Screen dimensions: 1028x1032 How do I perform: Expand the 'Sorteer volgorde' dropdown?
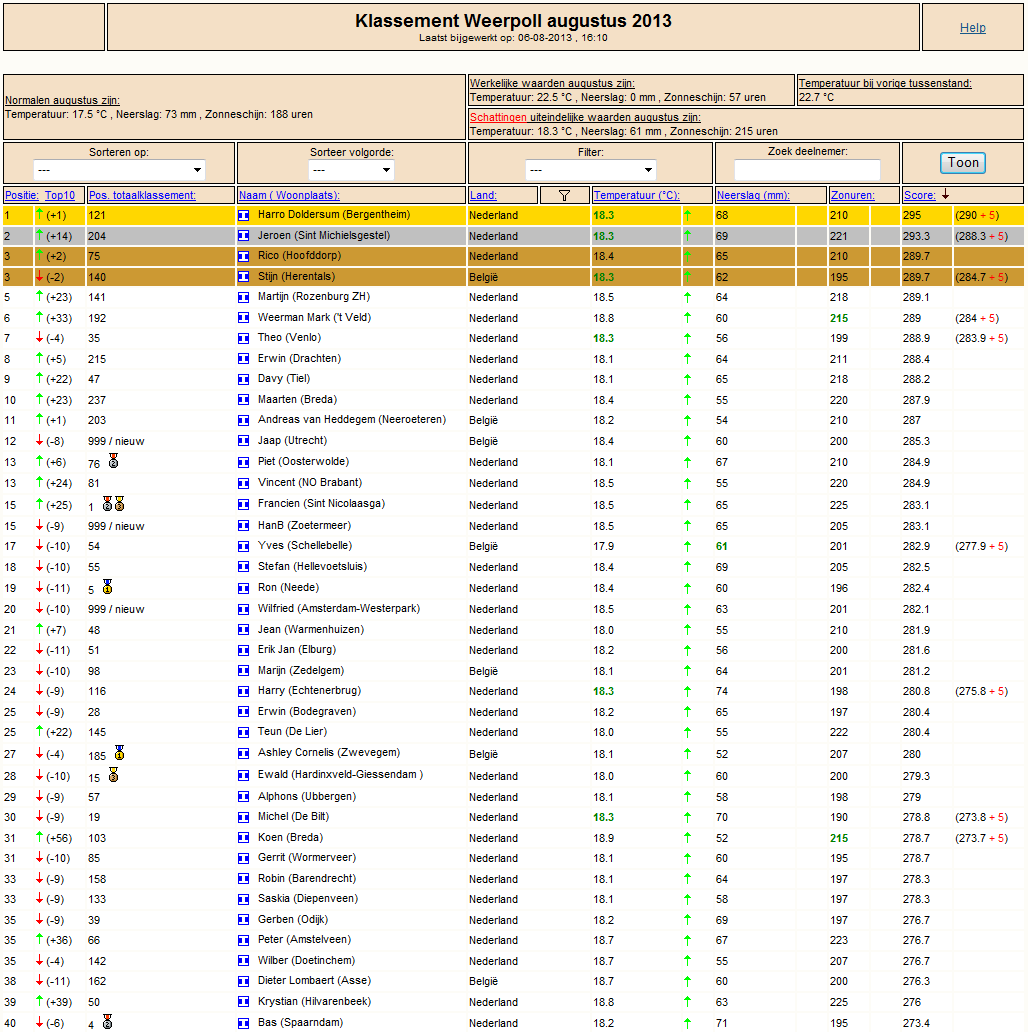(x=351, y=170)
